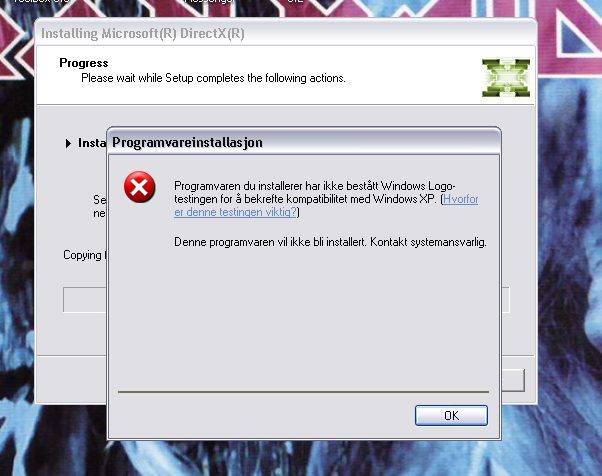Viewport: 602px width, 476px height.
Task: Click the Installing Microsoft DirectX title bar
Action: [x=285, y=33]
